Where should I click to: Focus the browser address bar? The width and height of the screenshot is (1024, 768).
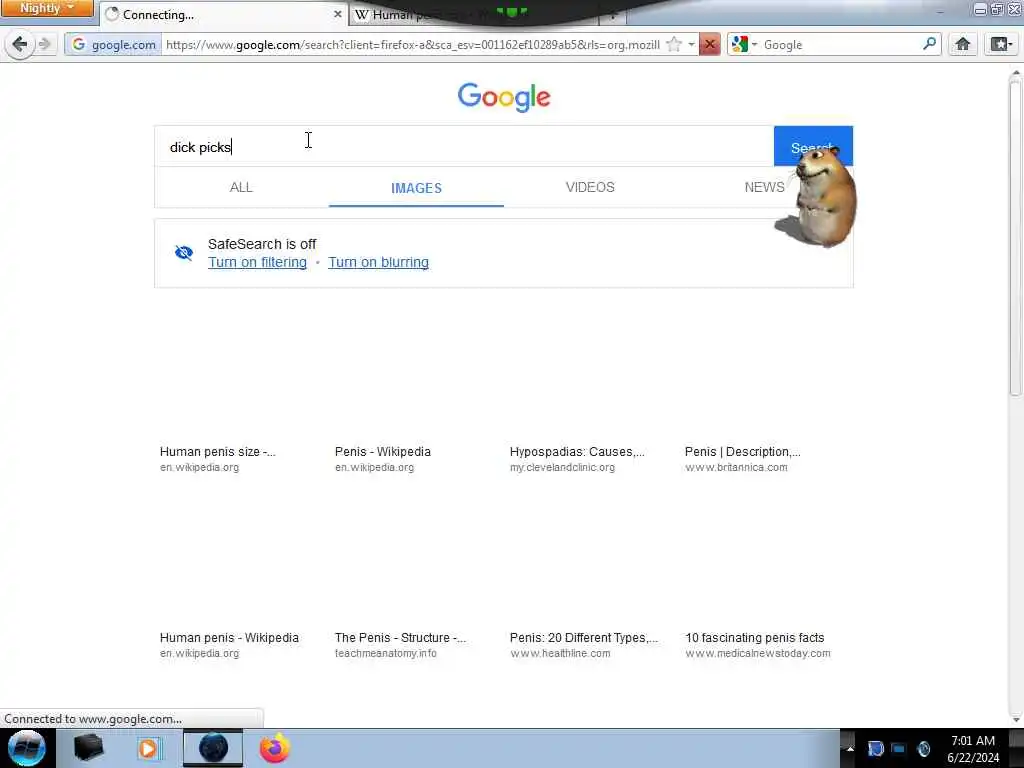coord(413,44)
